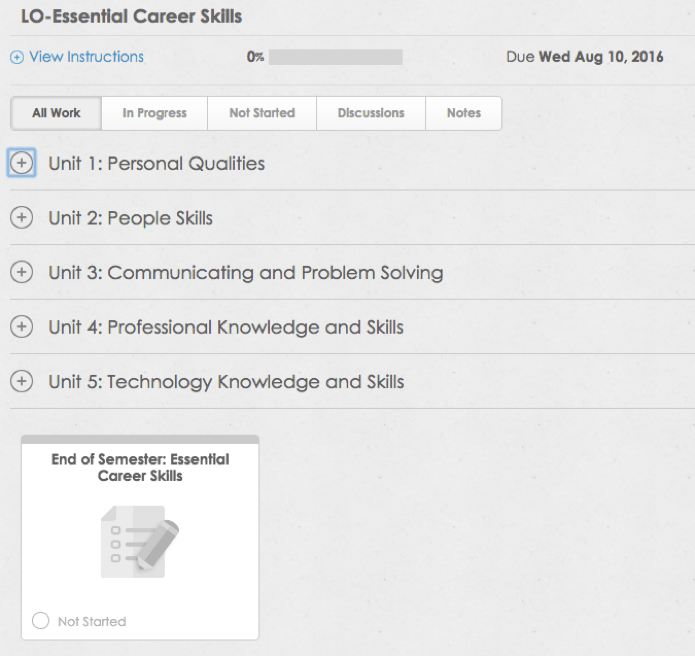Image resolution: width=695 pixels, height=656 pixels.
Task: Expand Unit 4 plus circle icon
Action: (21, 327)
